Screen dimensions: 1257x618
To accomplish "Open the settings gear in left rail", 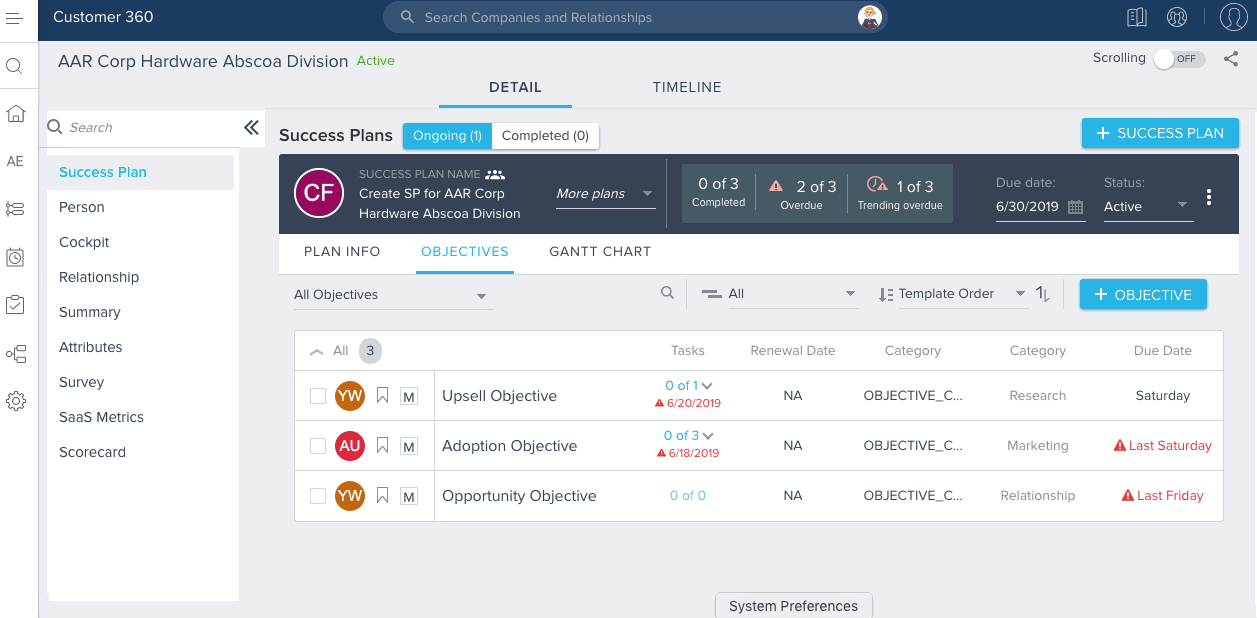I will click(15, 401).
